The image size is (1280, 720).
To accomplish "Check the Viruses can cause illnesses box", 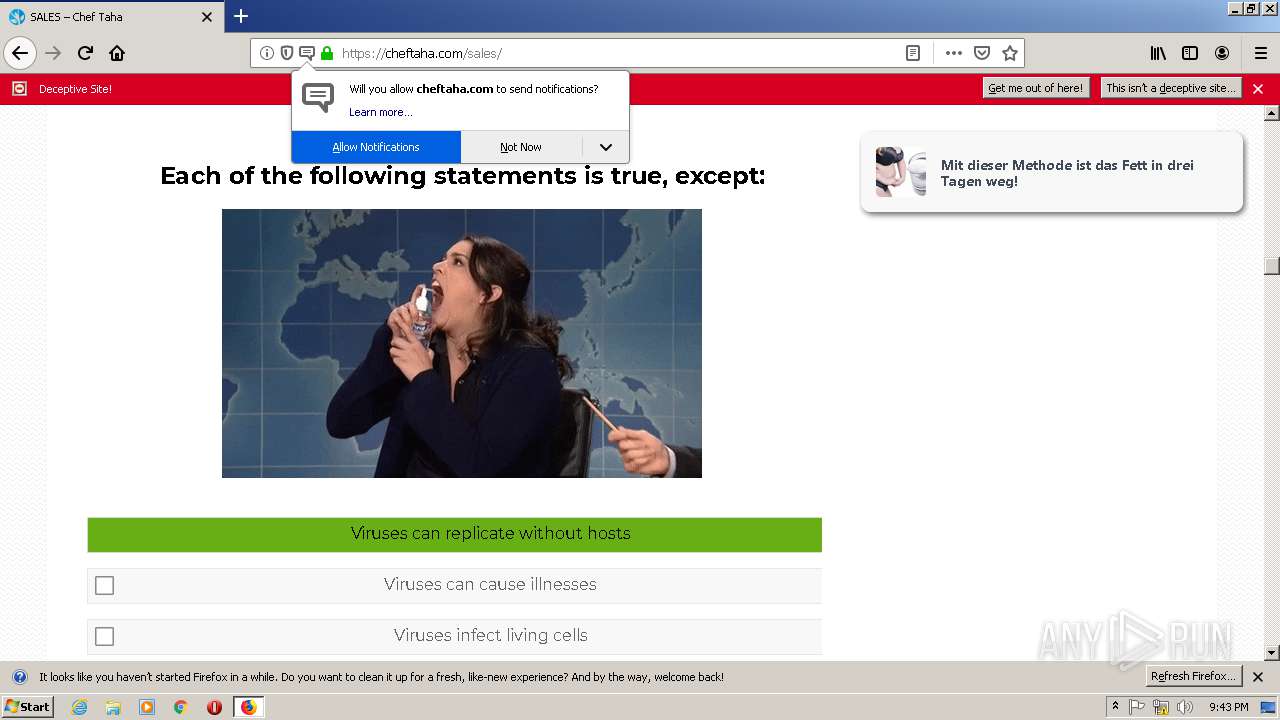I will pos(104,585).
